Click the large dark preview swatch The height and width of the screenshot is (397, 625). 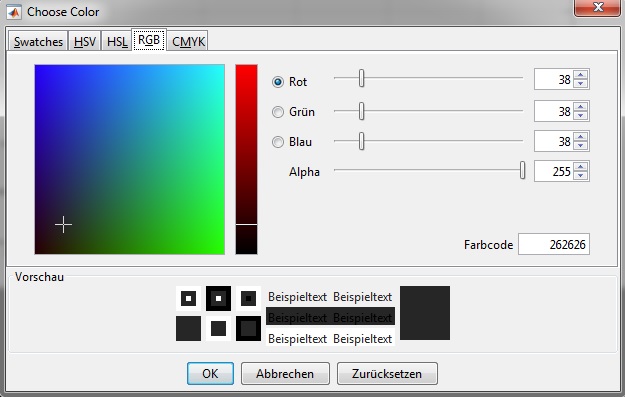(x=425, y=313)
